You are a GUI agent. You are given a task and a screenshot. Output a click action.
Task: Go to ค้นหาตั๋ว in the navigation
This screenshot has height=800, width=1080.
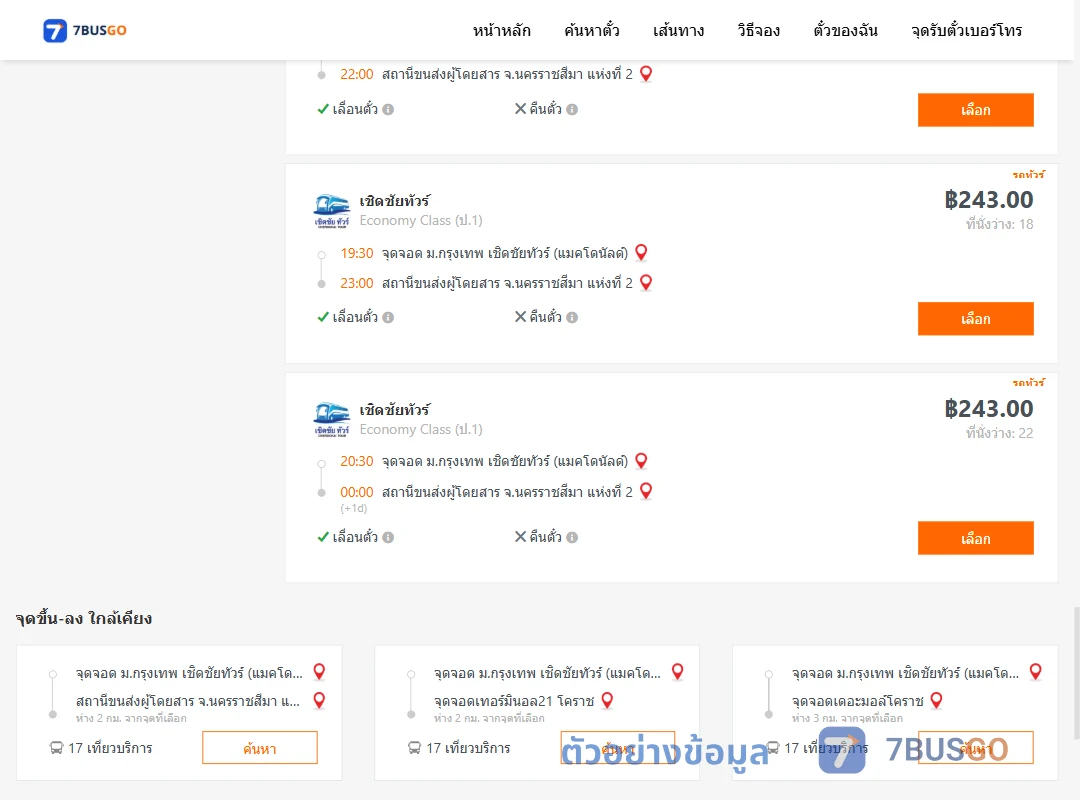pos(592,30)
